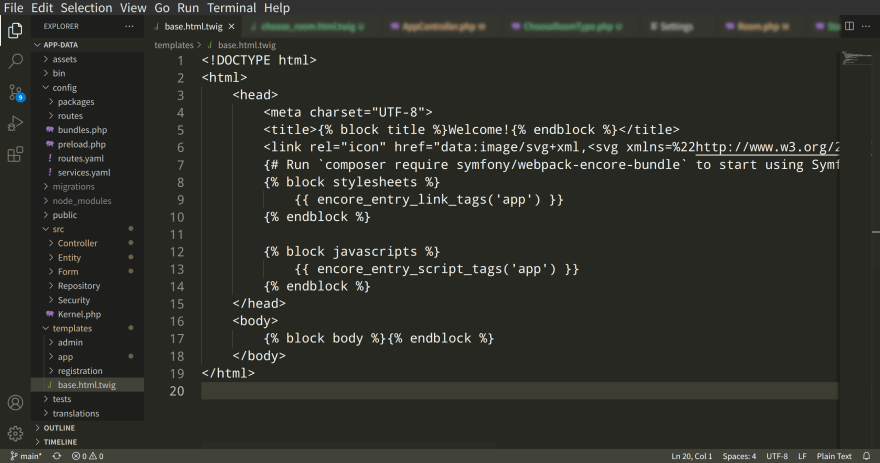Open preload.php file in explorer
This screenshot has height=463, width=880.
click(x=81, y=144)
